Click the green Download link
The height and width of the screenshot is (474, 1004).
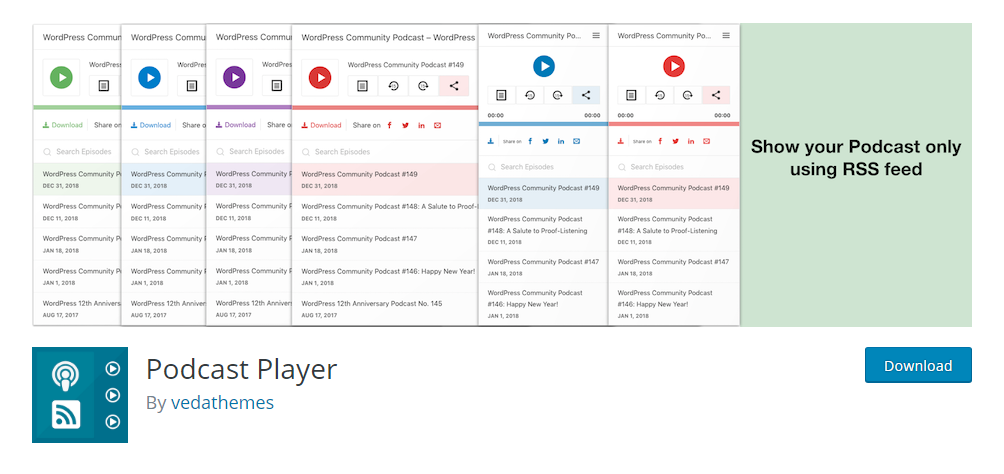click(63, 126)
